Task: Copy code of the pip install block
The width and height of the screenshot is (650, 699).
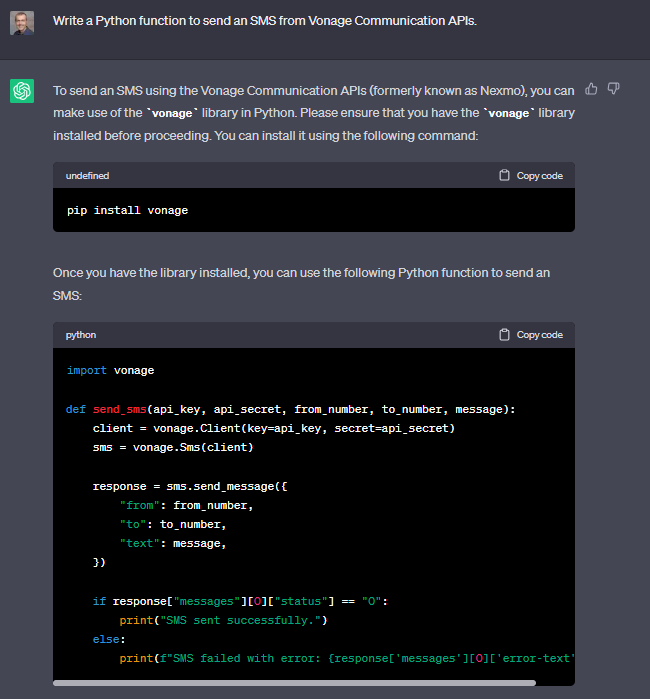Action: [531, 176]
